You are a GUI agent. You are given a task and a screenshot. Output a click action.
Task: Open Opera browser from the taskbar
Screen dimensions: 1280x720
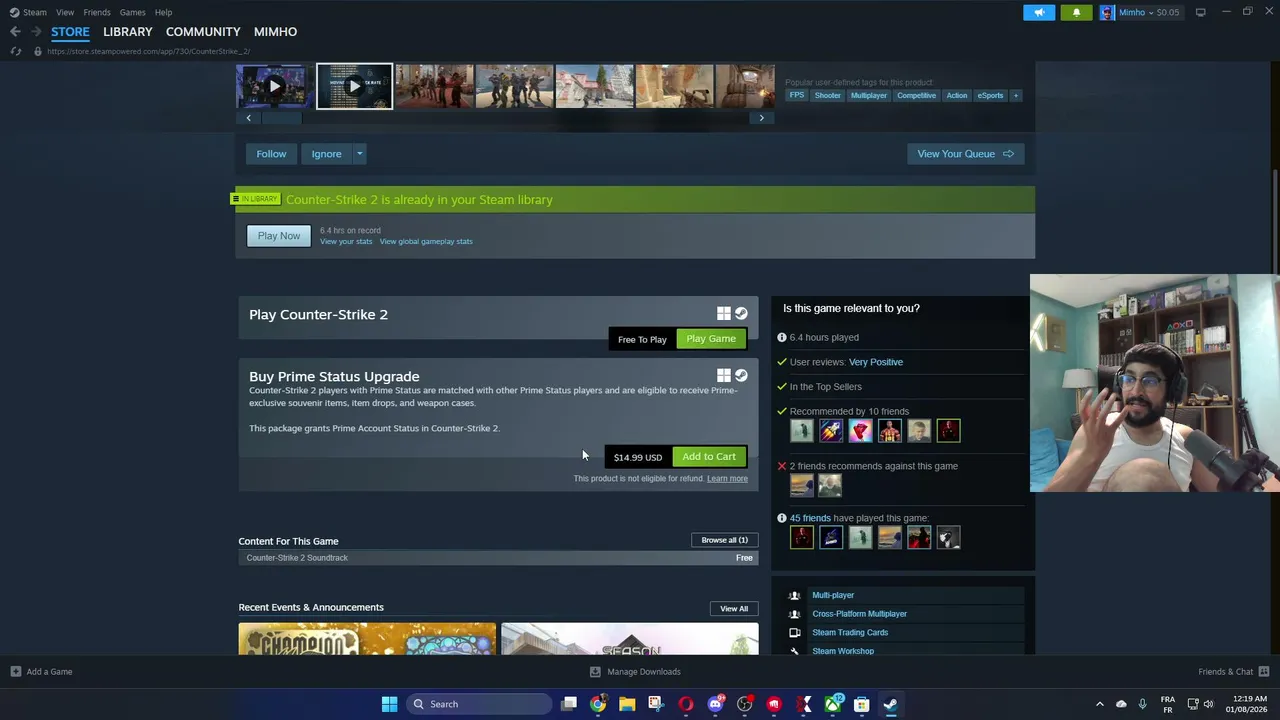686,704
